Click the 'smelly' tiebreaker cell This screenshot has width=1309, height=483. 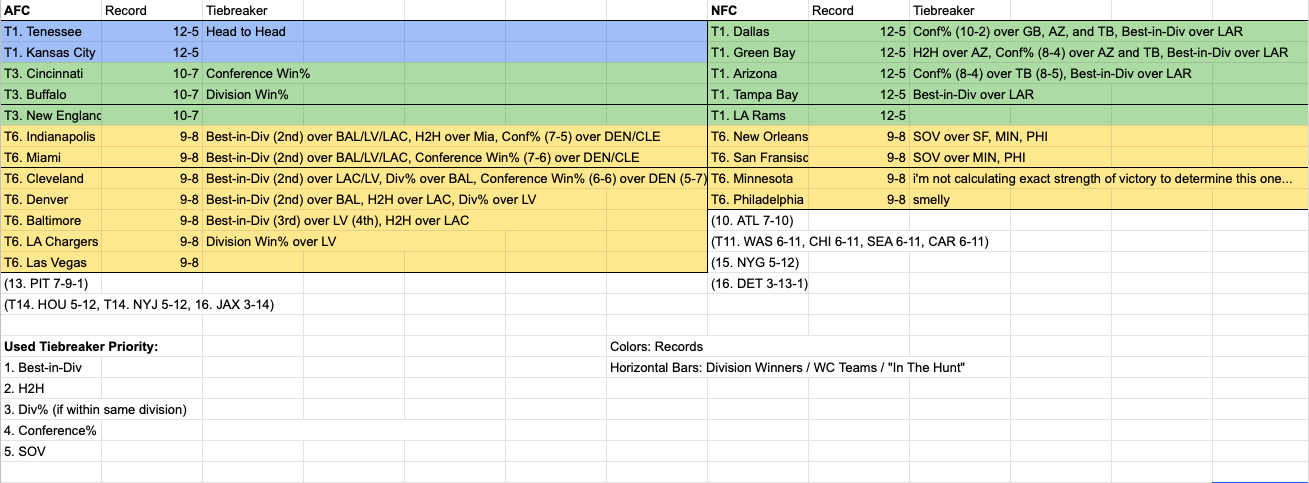click(x=931, y=199)
